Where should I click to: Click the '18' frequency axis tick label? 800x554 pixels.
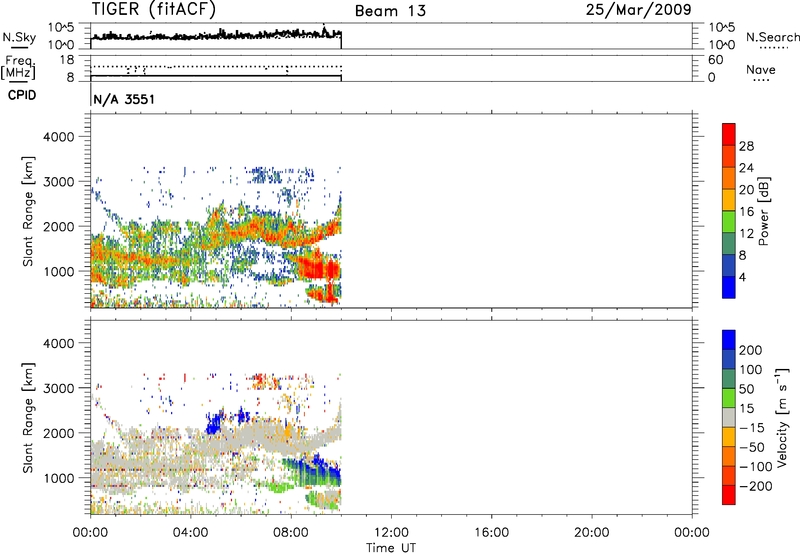pyautogui.click(x=67, y=60)
